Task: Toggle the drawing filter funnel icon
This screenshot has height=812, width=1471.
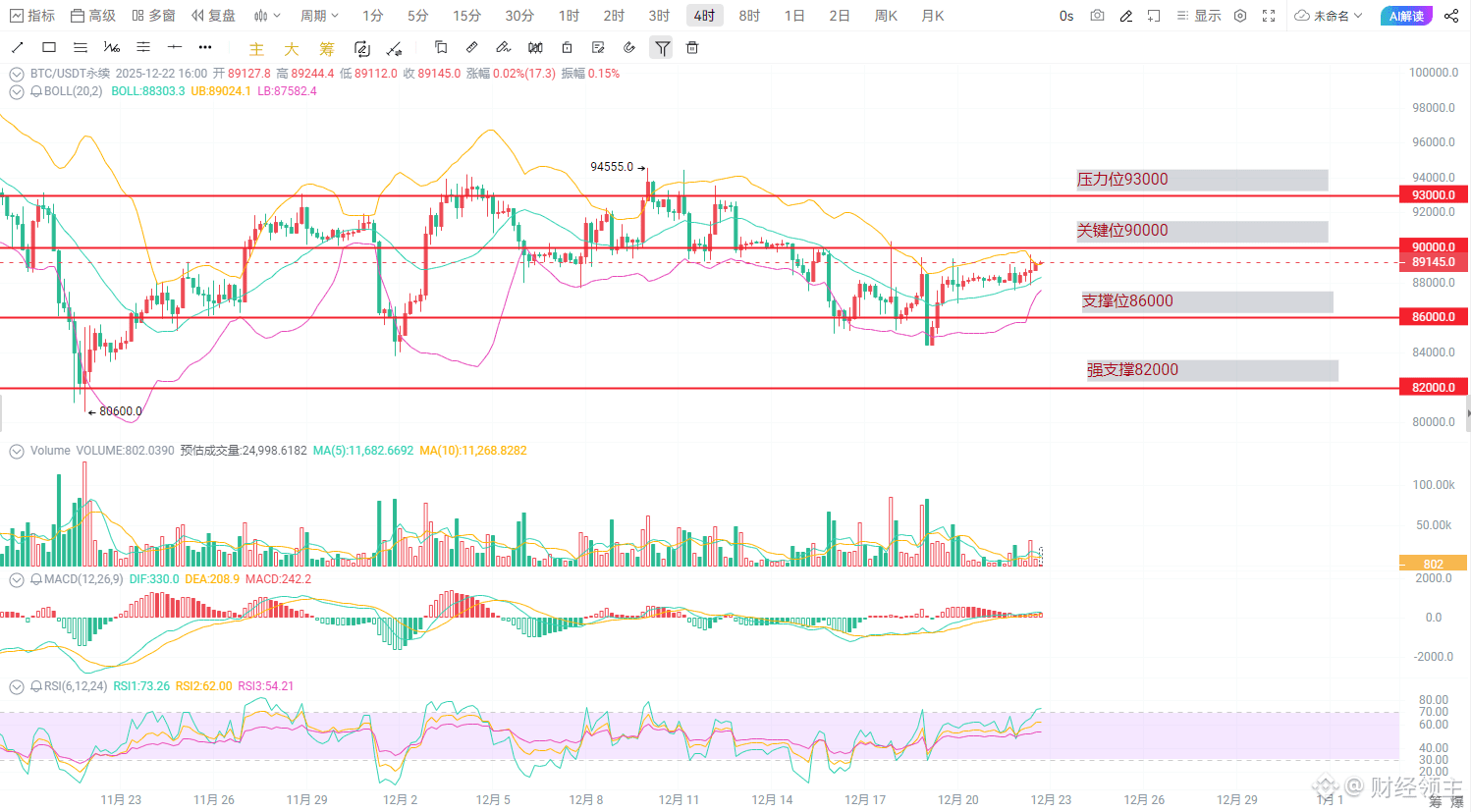Action: 663,48
